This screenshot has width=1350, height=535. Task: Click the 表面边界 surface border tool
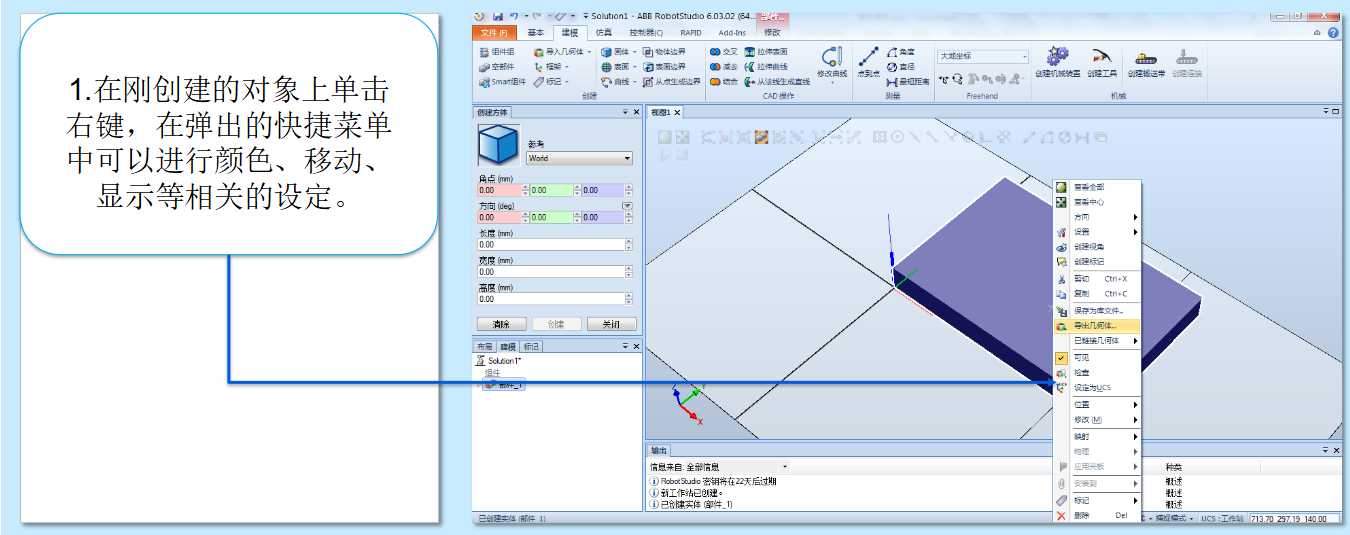pyautogui.click(x=665, y=67)
